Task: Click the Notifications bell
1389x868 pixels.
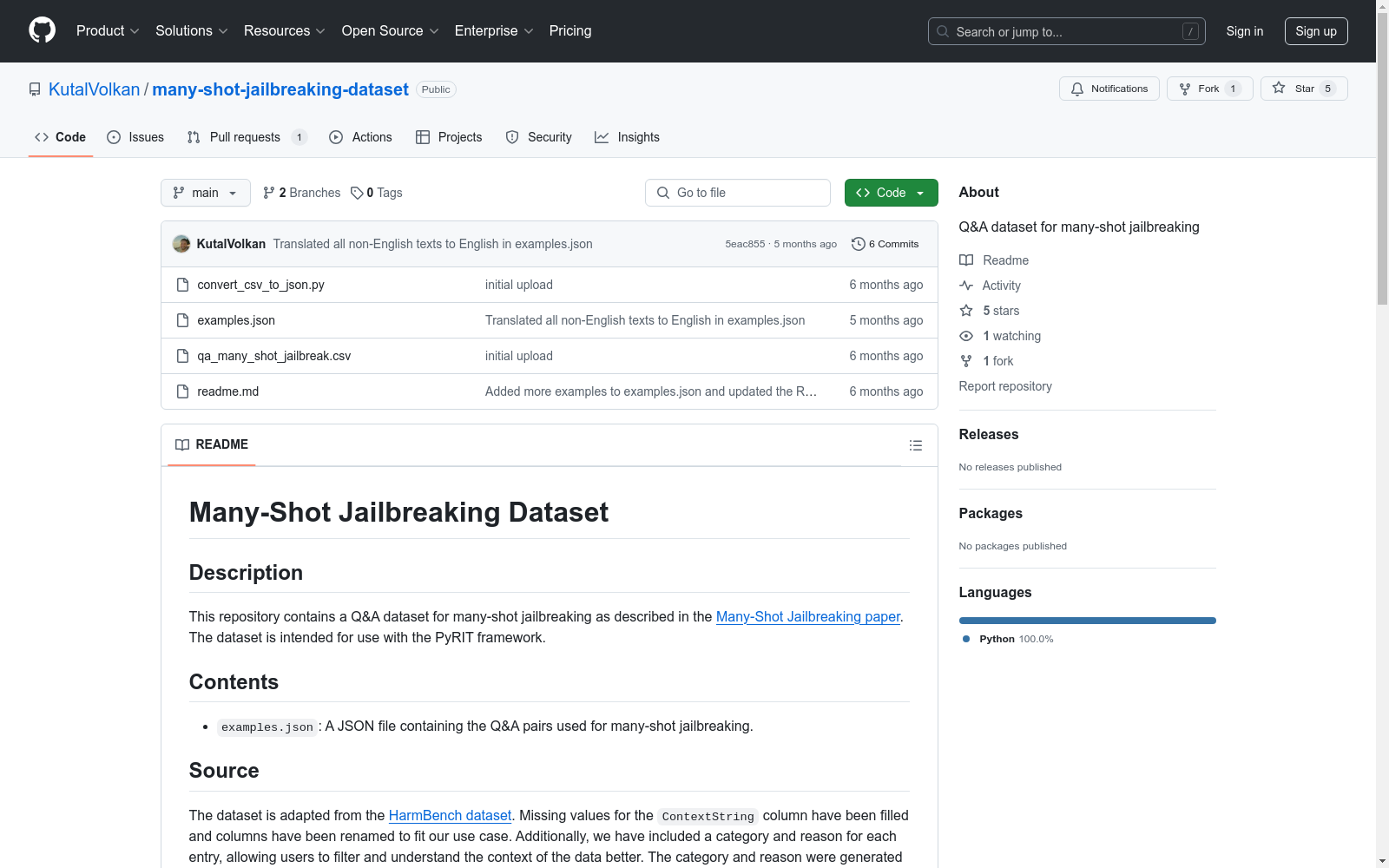Action: 1077,89
